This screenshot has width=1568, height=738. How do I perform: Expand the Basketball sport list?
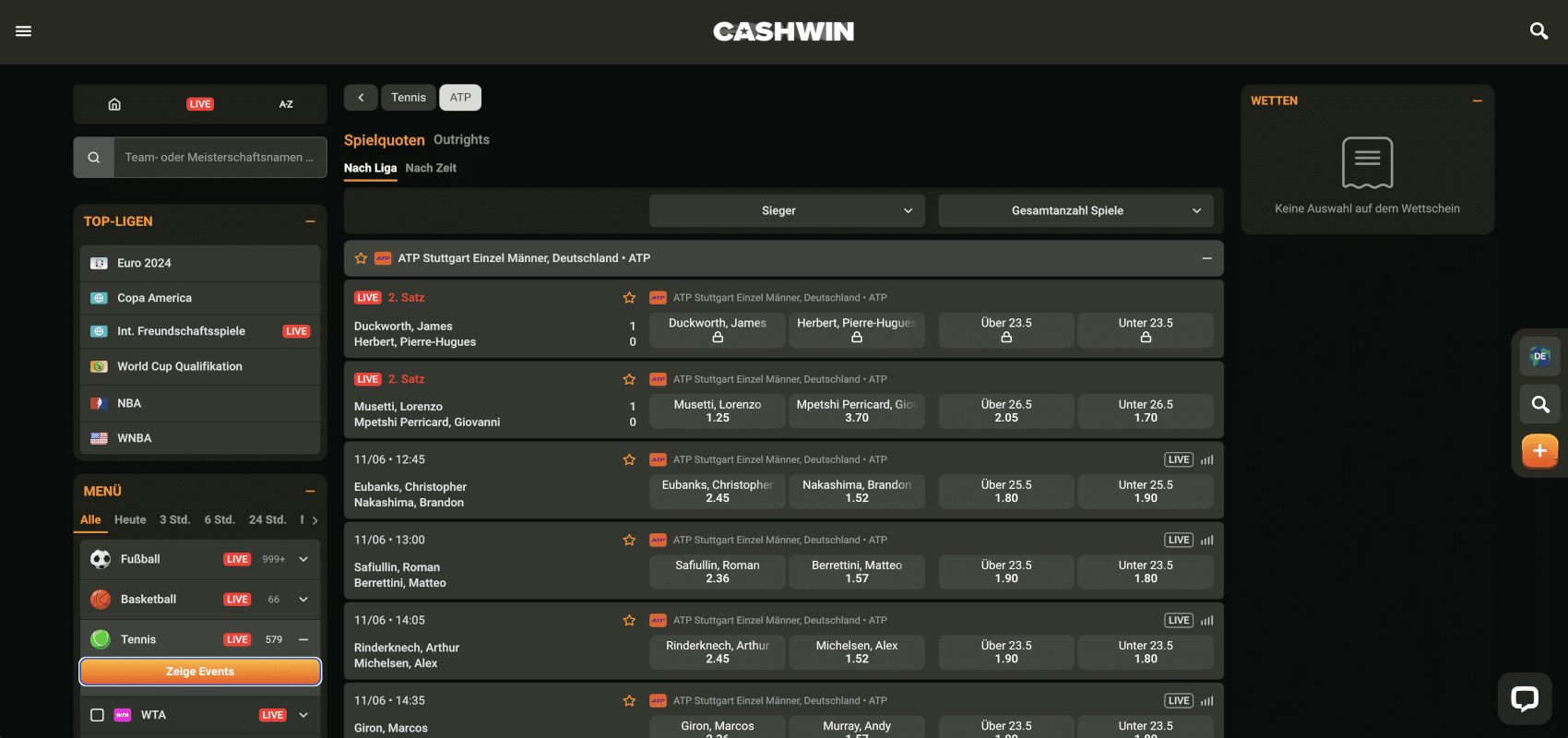(x=303, y=600)
